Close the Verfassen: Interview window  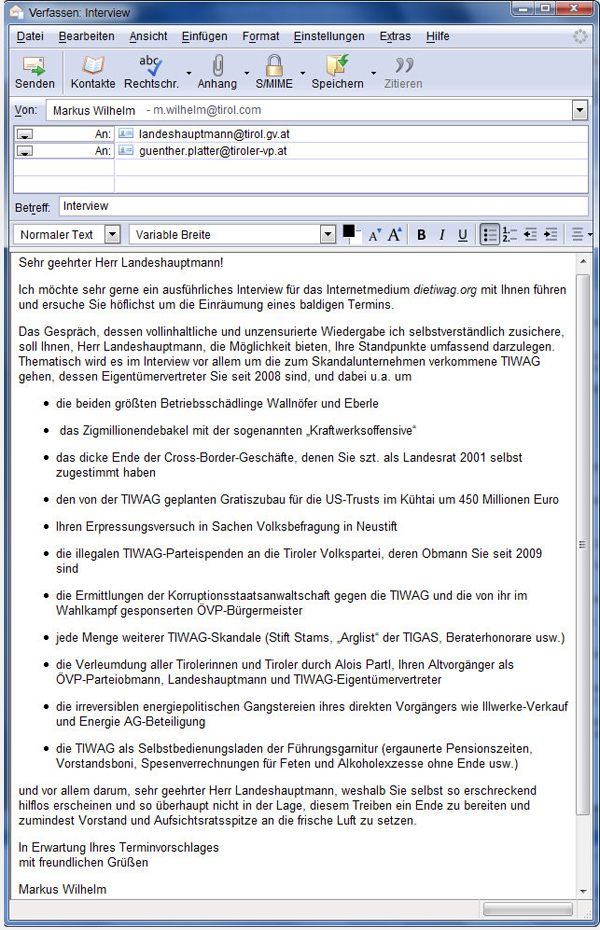[574, 9]
